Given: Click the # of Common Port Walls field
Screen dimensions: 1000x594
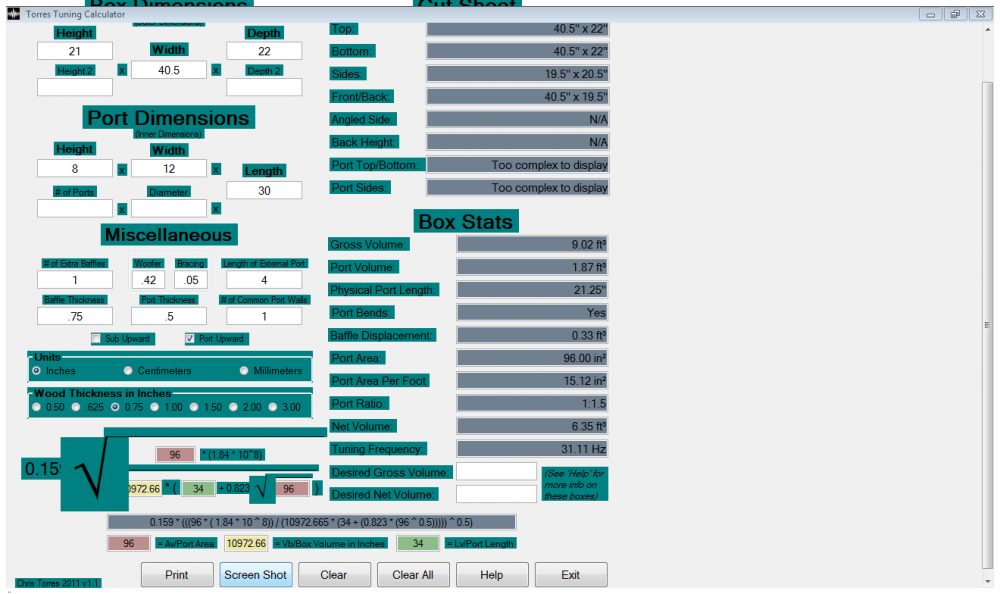Looking at the screenshot, I should click(x=264, y=316).
